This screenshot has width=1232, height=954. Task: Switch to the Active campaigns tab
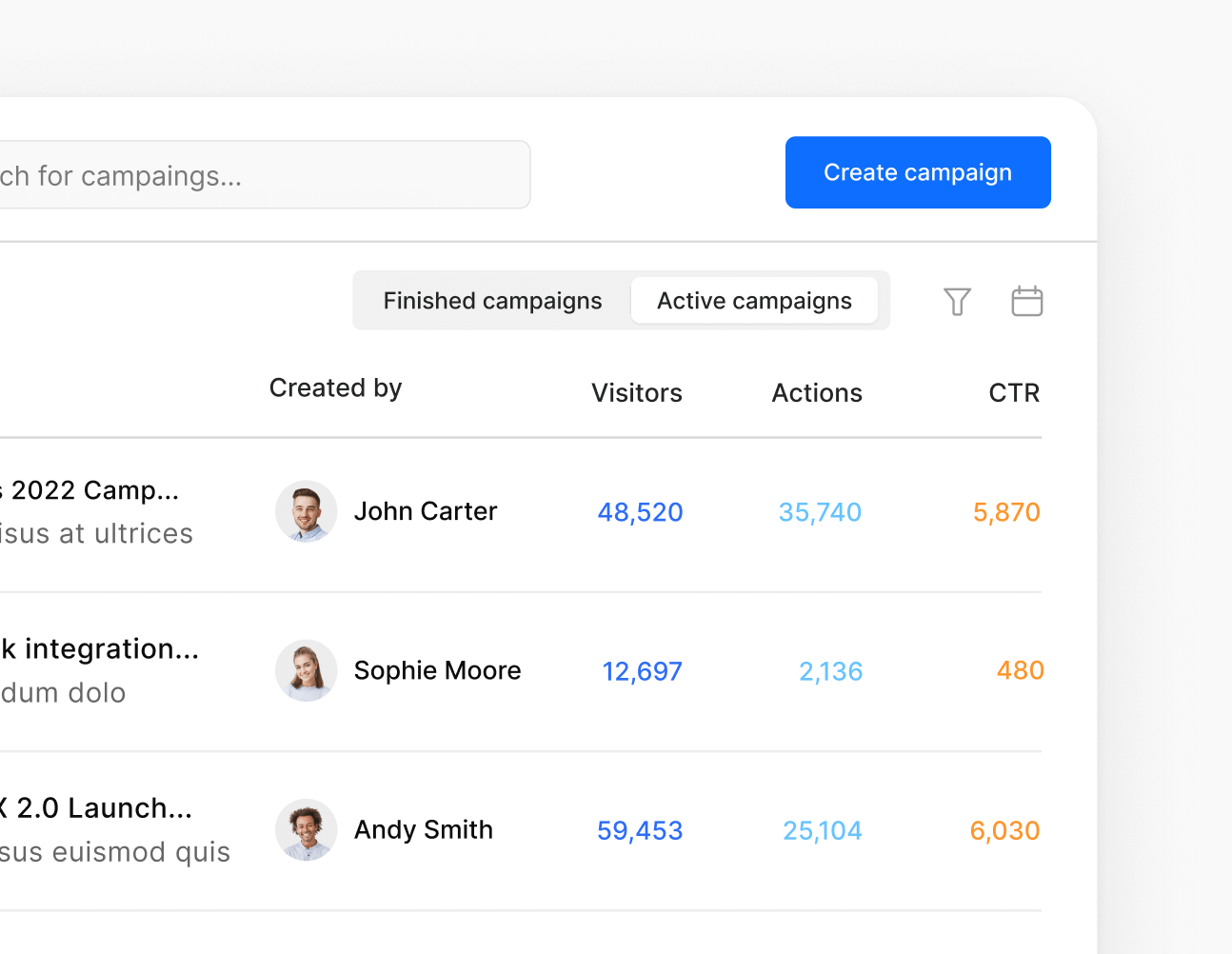pyautogui.click(x=753, y=300)
